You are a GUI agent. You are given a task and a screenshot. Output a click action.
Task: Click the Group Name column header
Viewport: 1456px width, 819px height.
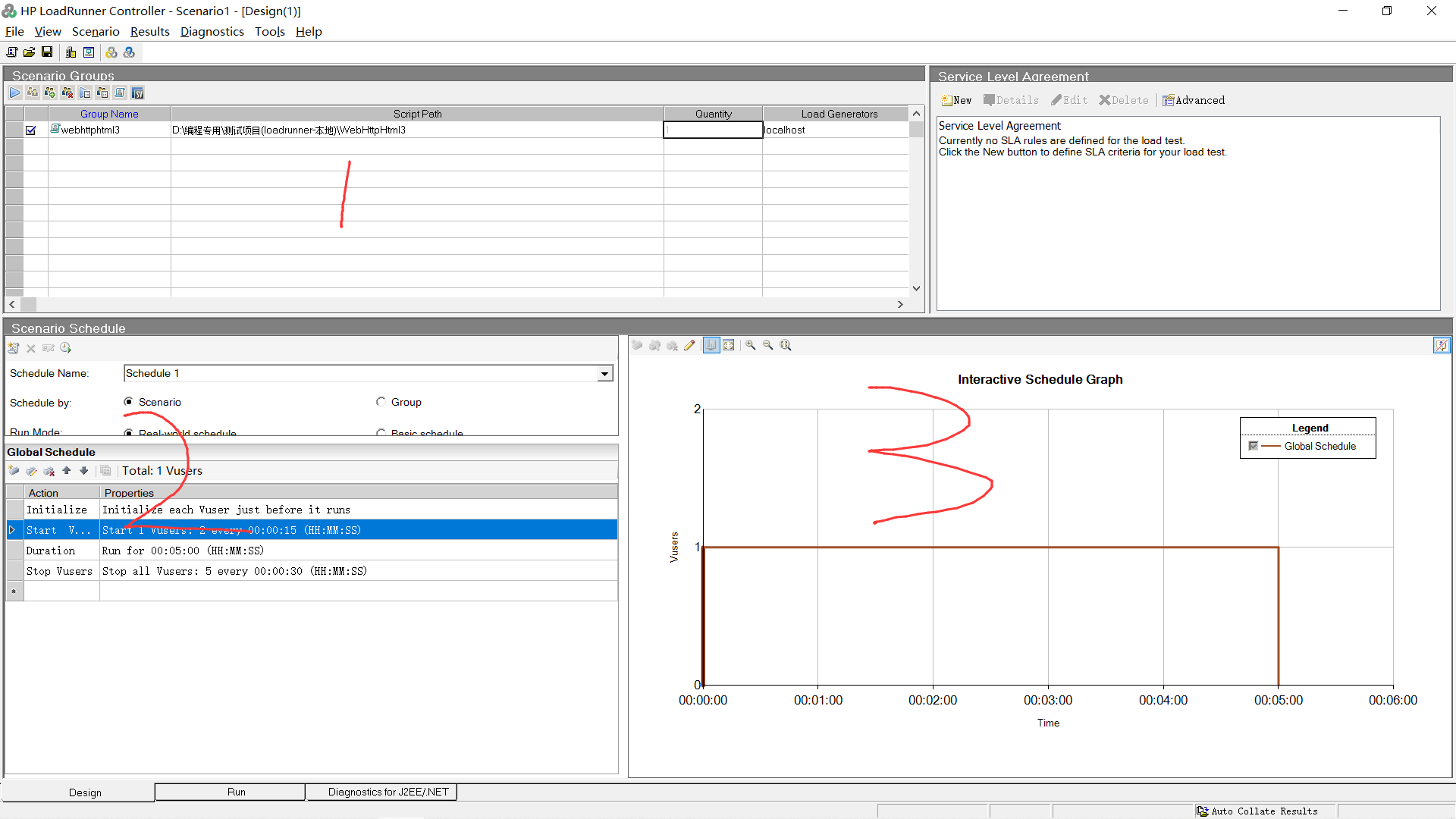(x=109, y=114)
